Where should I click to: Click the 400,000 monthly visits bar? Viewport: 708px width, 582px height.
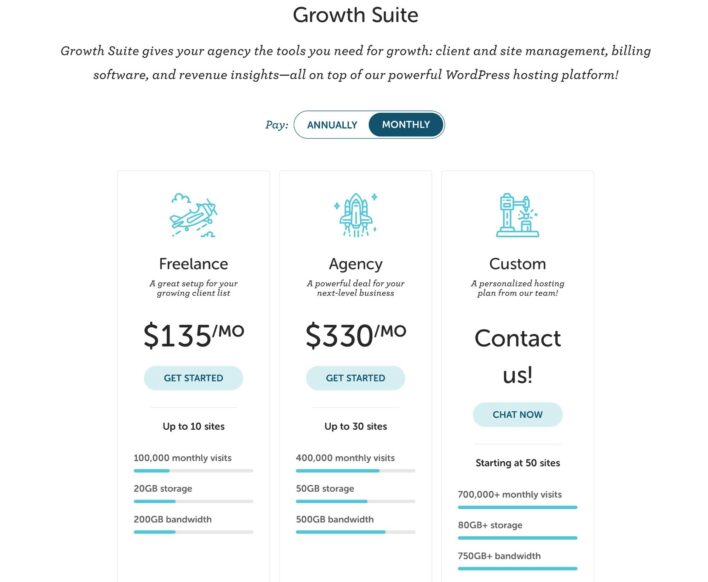pyautogui.click(x=355, y=470)
